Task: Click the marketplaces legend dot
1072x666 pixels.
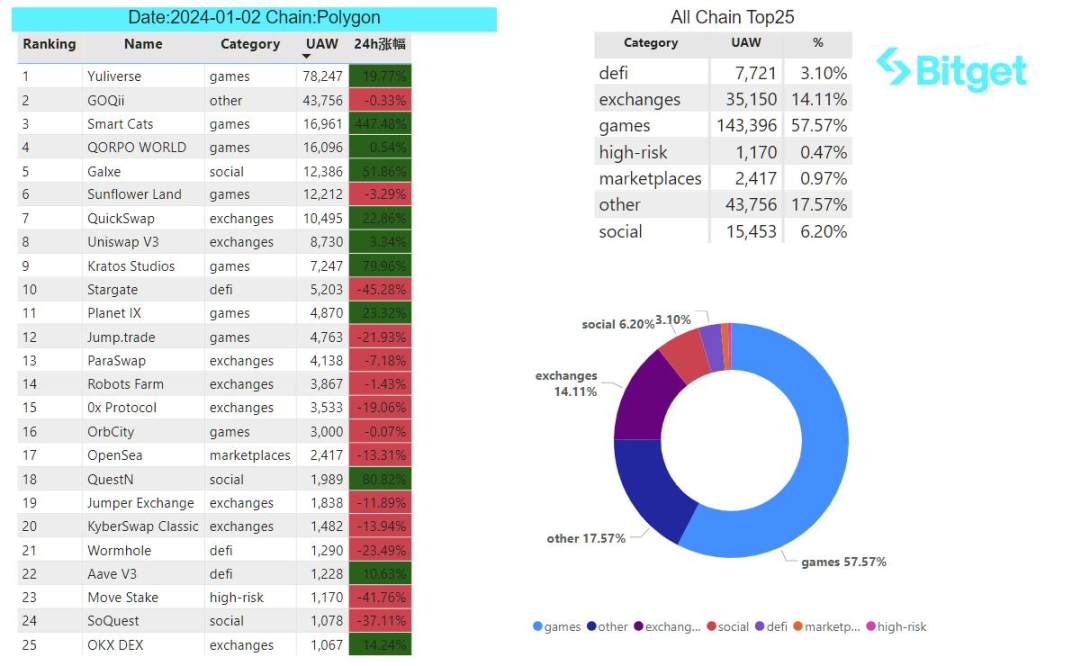Action: click(797, 627)
